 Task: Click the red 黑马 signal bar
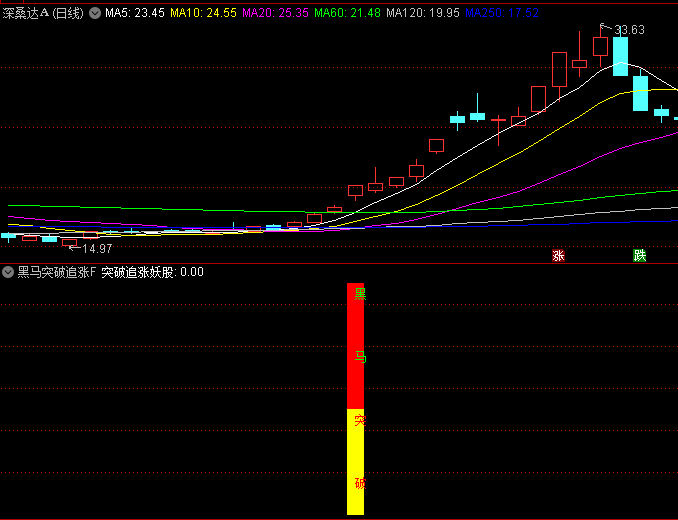(x=355, y=346)
